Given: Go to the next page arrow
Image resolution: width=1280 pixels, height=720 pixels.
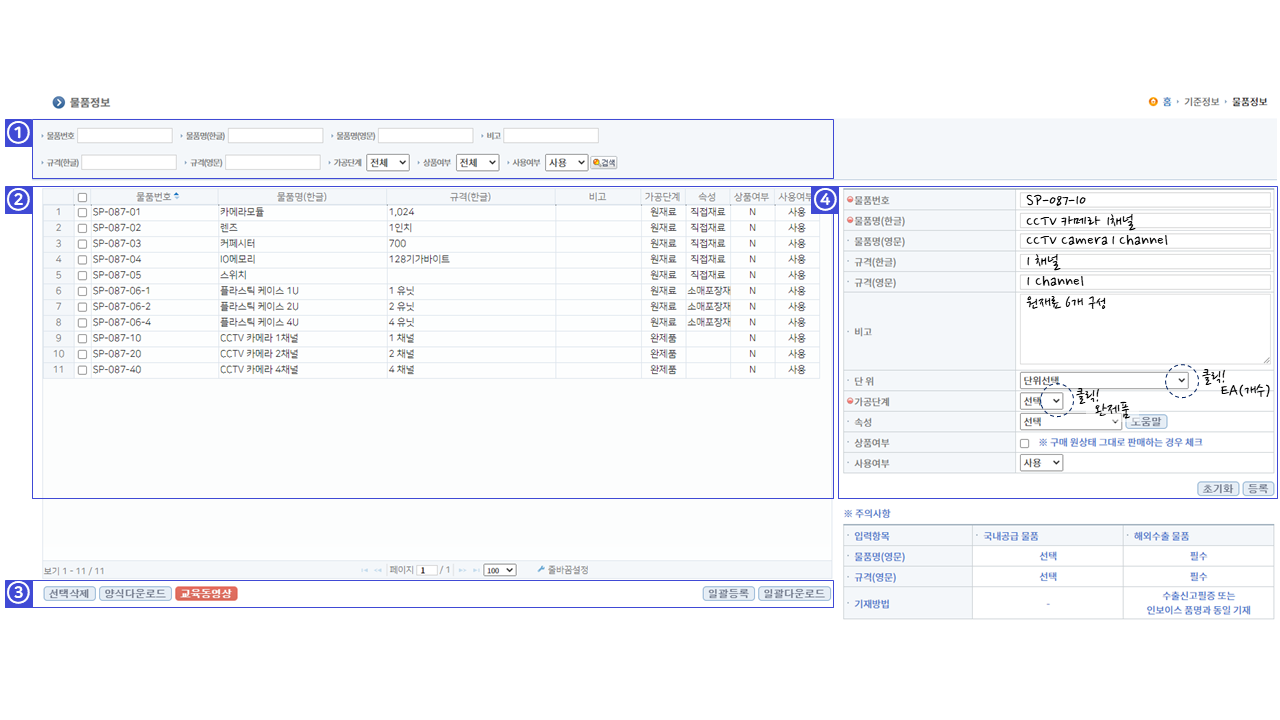Looking at the screenshot, I should click(x=462, y=570).
